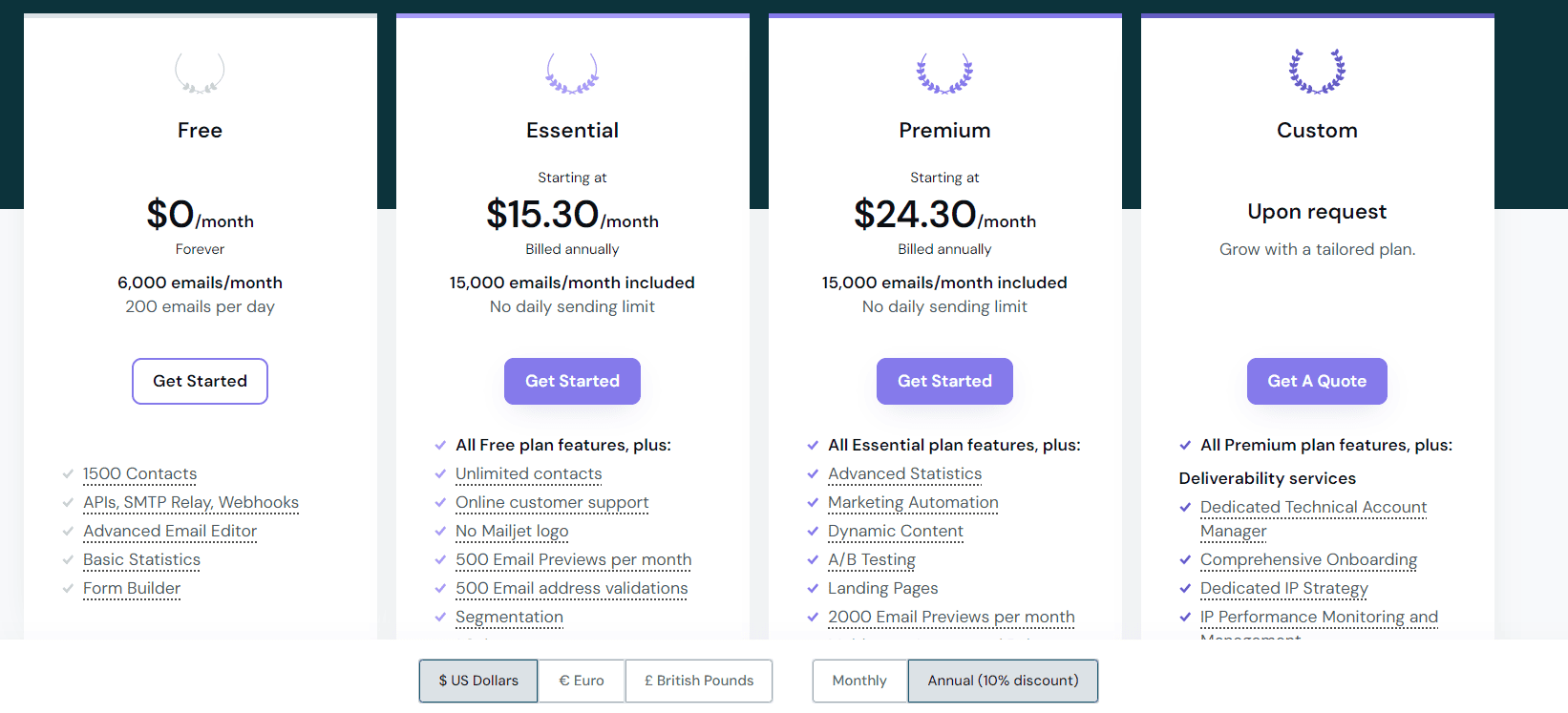Viewport: 1568px width, 713px height.
Task: Open the APIs, SMTP Relay, Webhooks link
Action: click(191, 503)
